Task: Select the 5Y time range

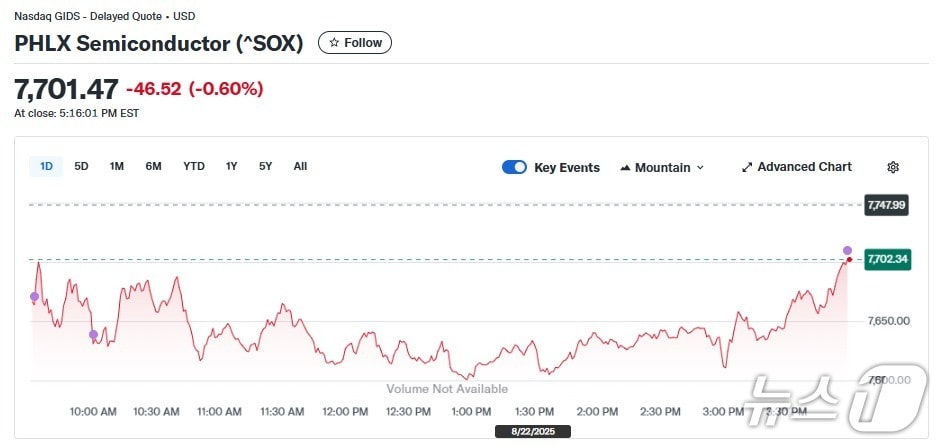Action: click(x=265, y=166)
